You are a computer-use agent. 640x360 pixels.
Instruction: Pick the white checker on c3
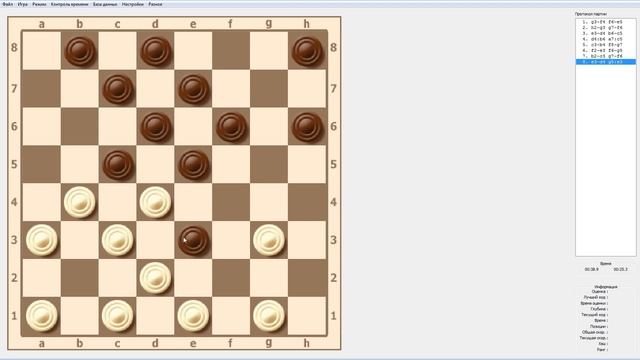click(x=118, y=240)
